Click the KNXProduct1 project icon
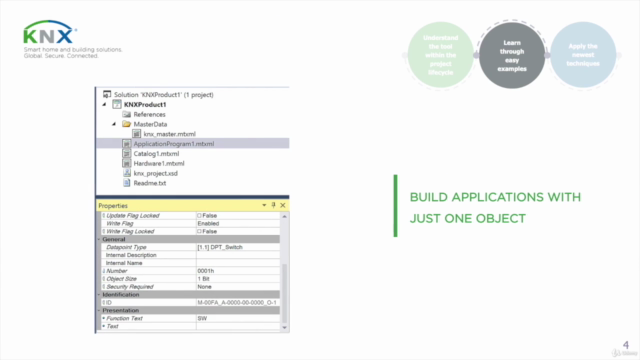 117,104
